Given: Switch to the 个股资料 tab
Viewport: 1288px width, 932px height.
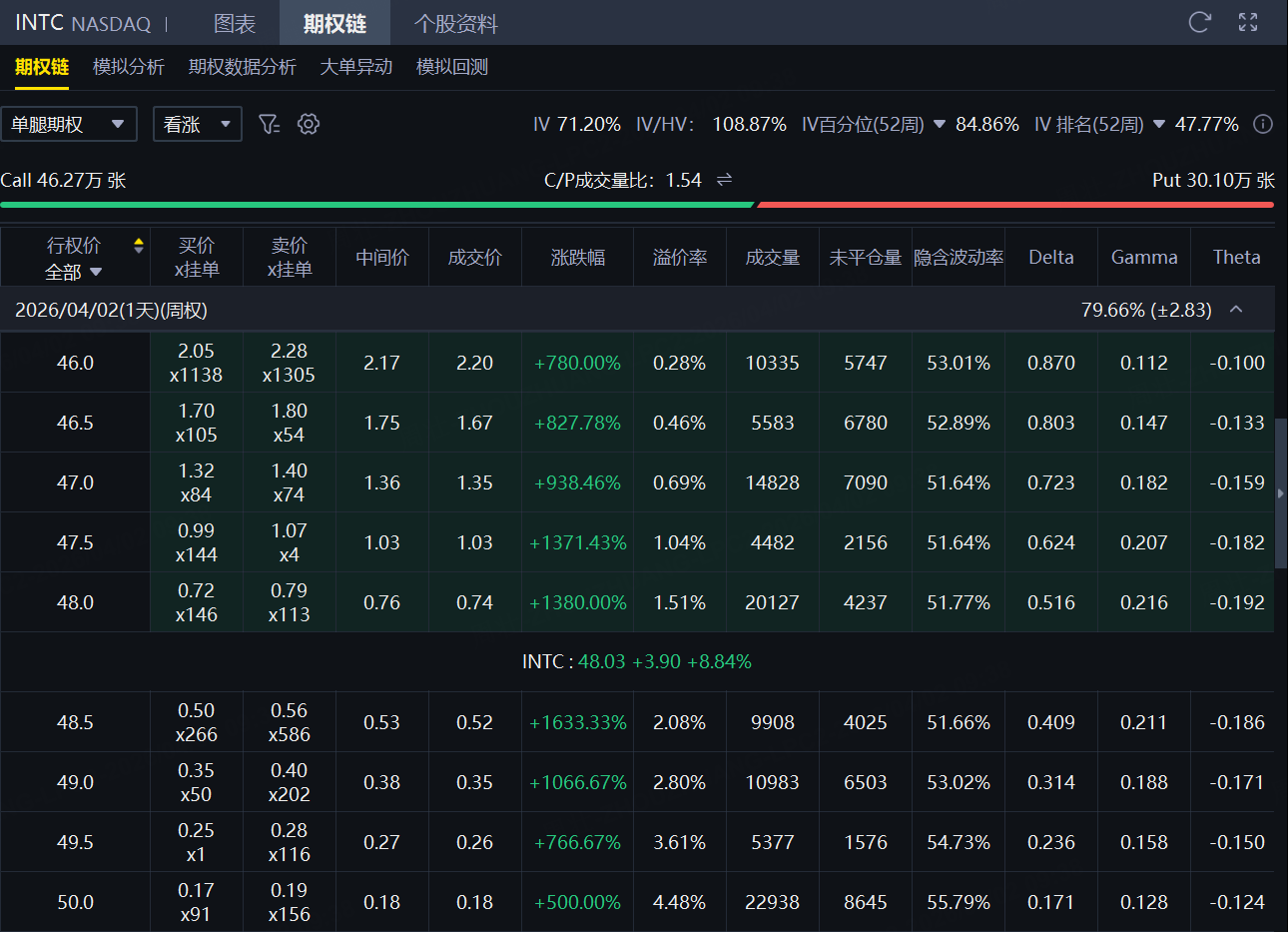Looking at the screenshot, I should tap(455, 23).
